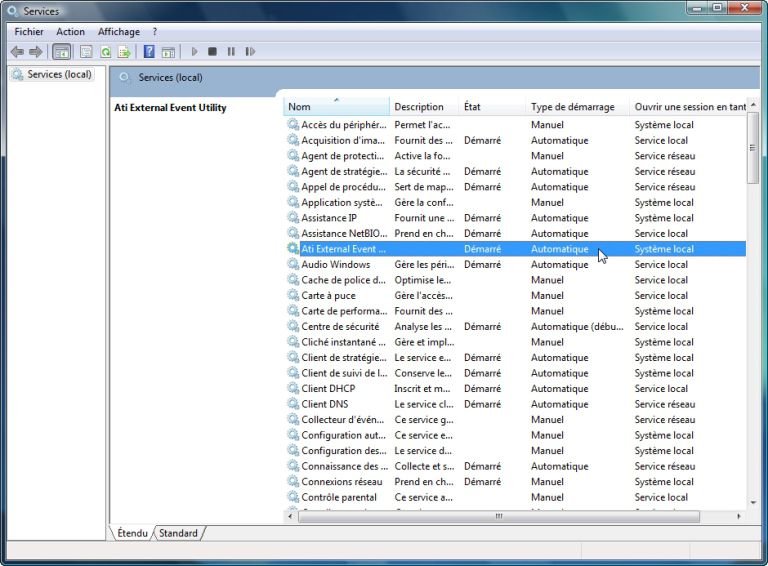Image resolution: width=768 pixels, height=566 pixels.
Task: Start the service with the play icon
Action: click(194, 51)
